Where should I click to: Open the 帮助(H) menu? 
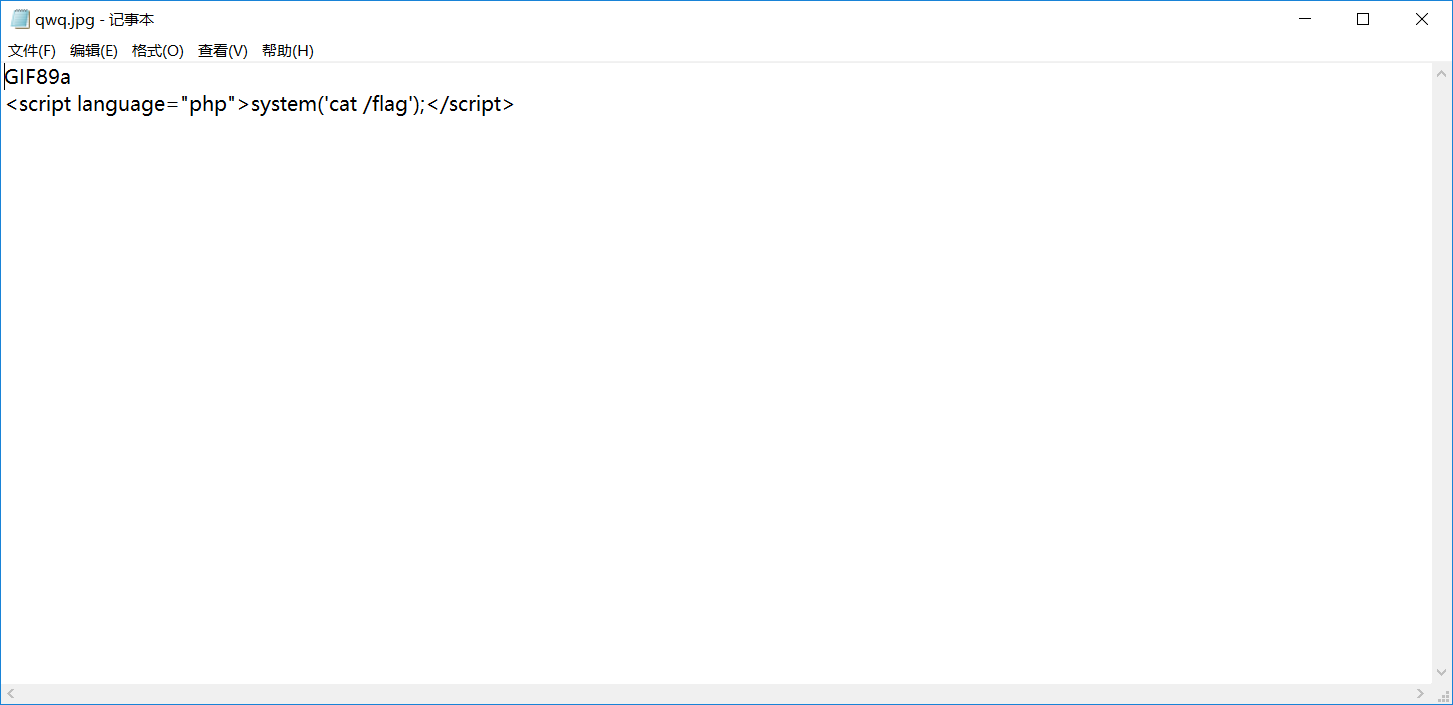(x=288, y=51)
